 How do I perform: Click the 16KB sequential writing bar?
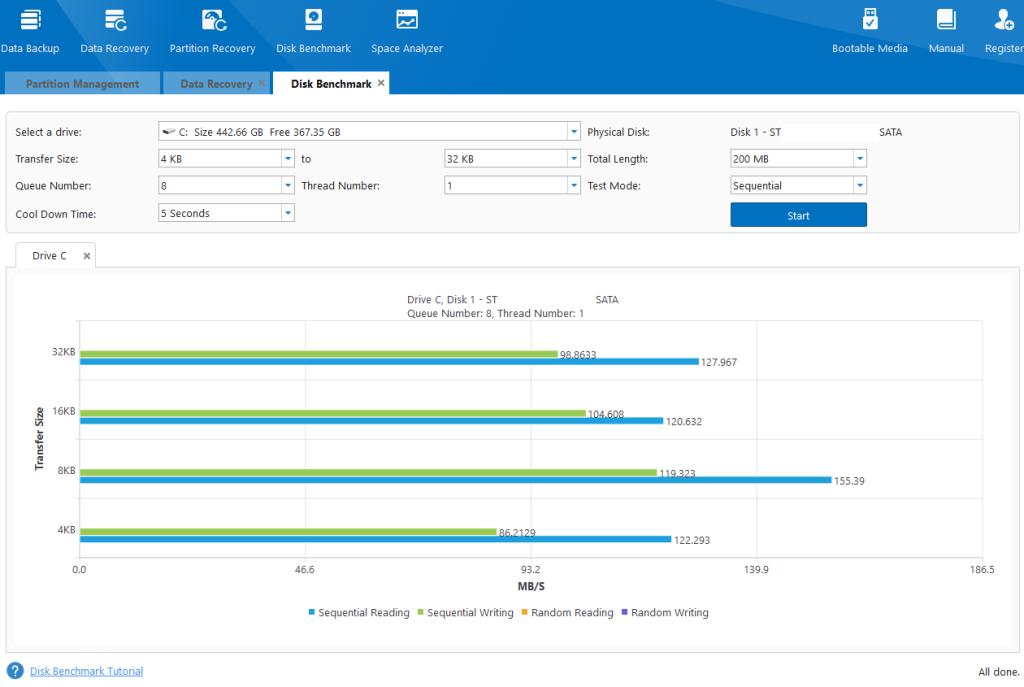coord(332,413)
